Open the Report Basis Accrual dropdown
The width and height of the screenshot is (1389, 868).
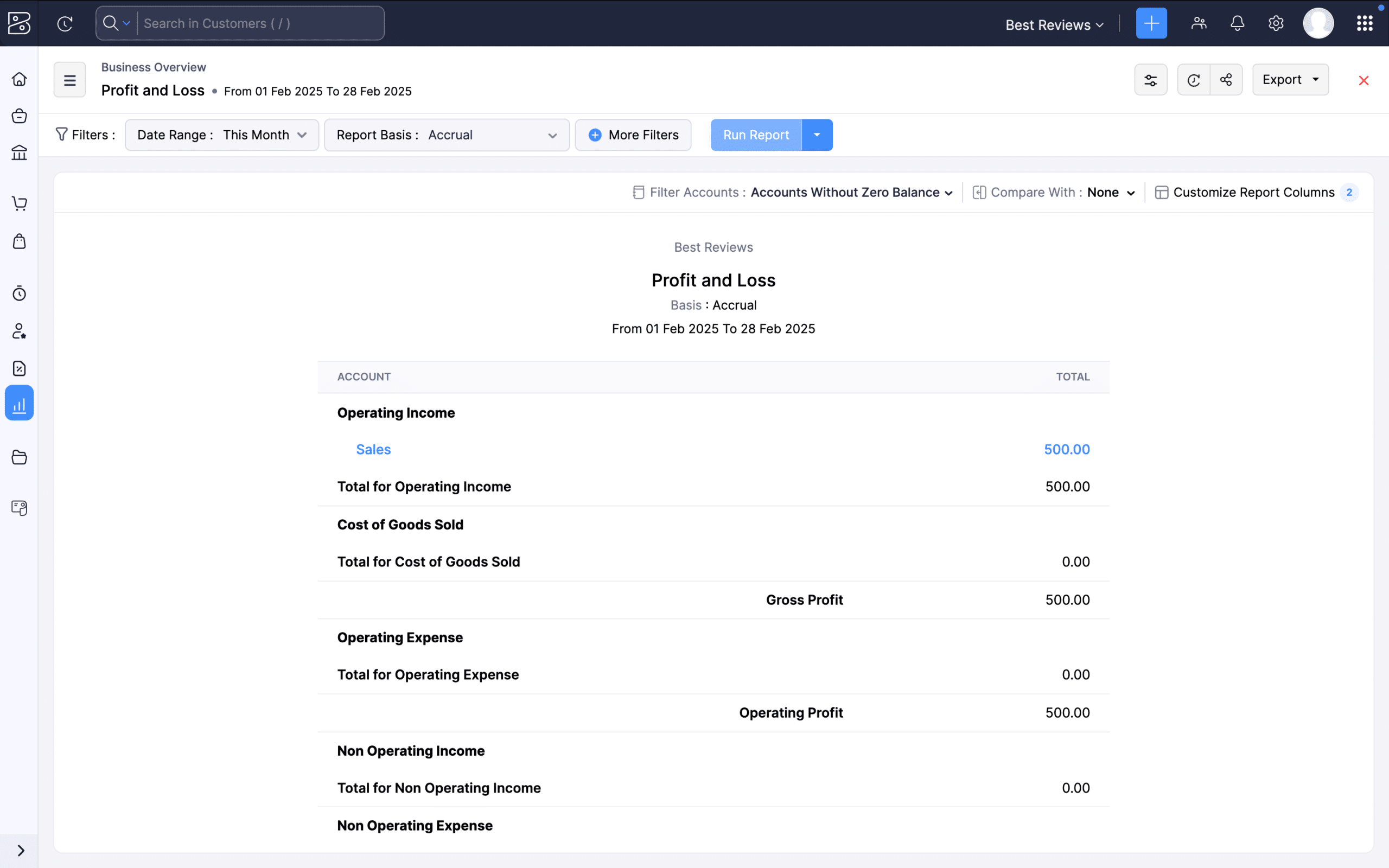click(x=493, y=135)
